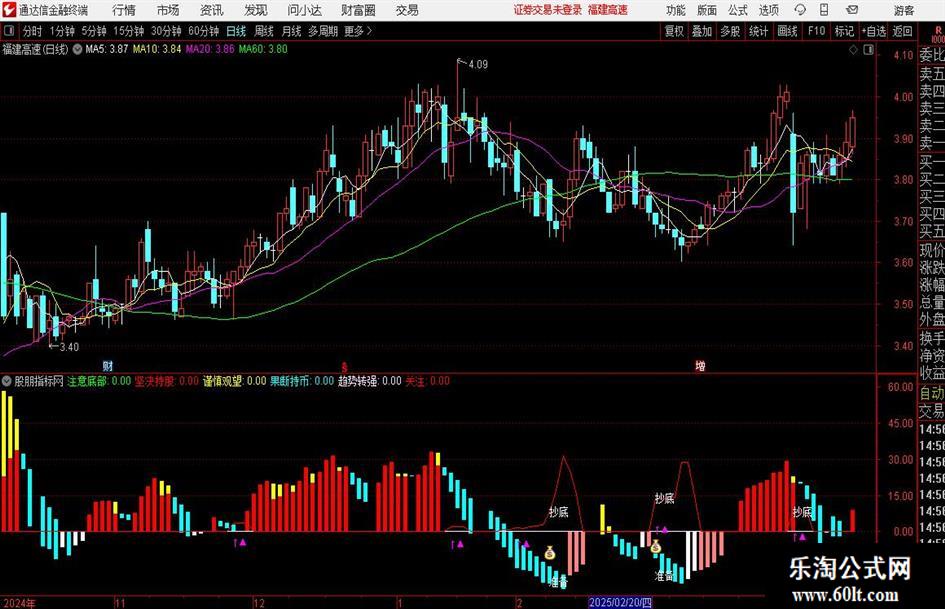Screen dimensions: 945x609
Task: Open the 画线 drawing tools
Action: coord(787,31)
